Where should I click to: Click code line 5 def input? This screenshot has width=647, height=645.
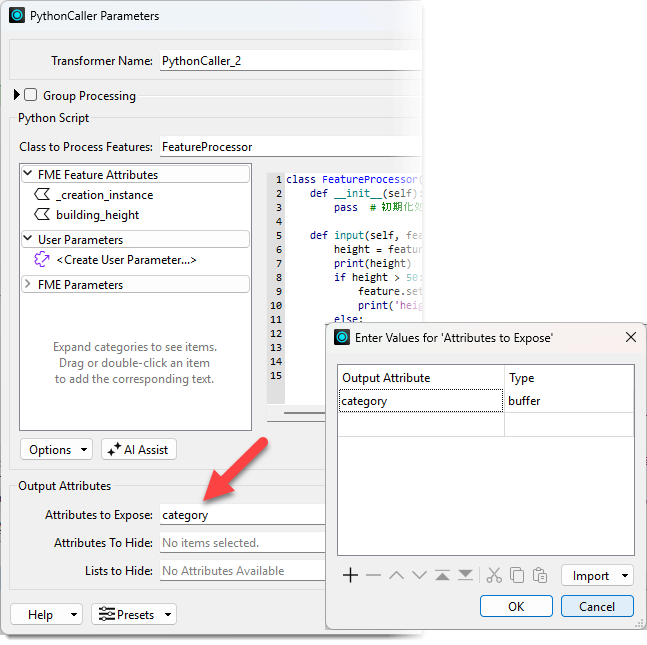tap(366, 235)
